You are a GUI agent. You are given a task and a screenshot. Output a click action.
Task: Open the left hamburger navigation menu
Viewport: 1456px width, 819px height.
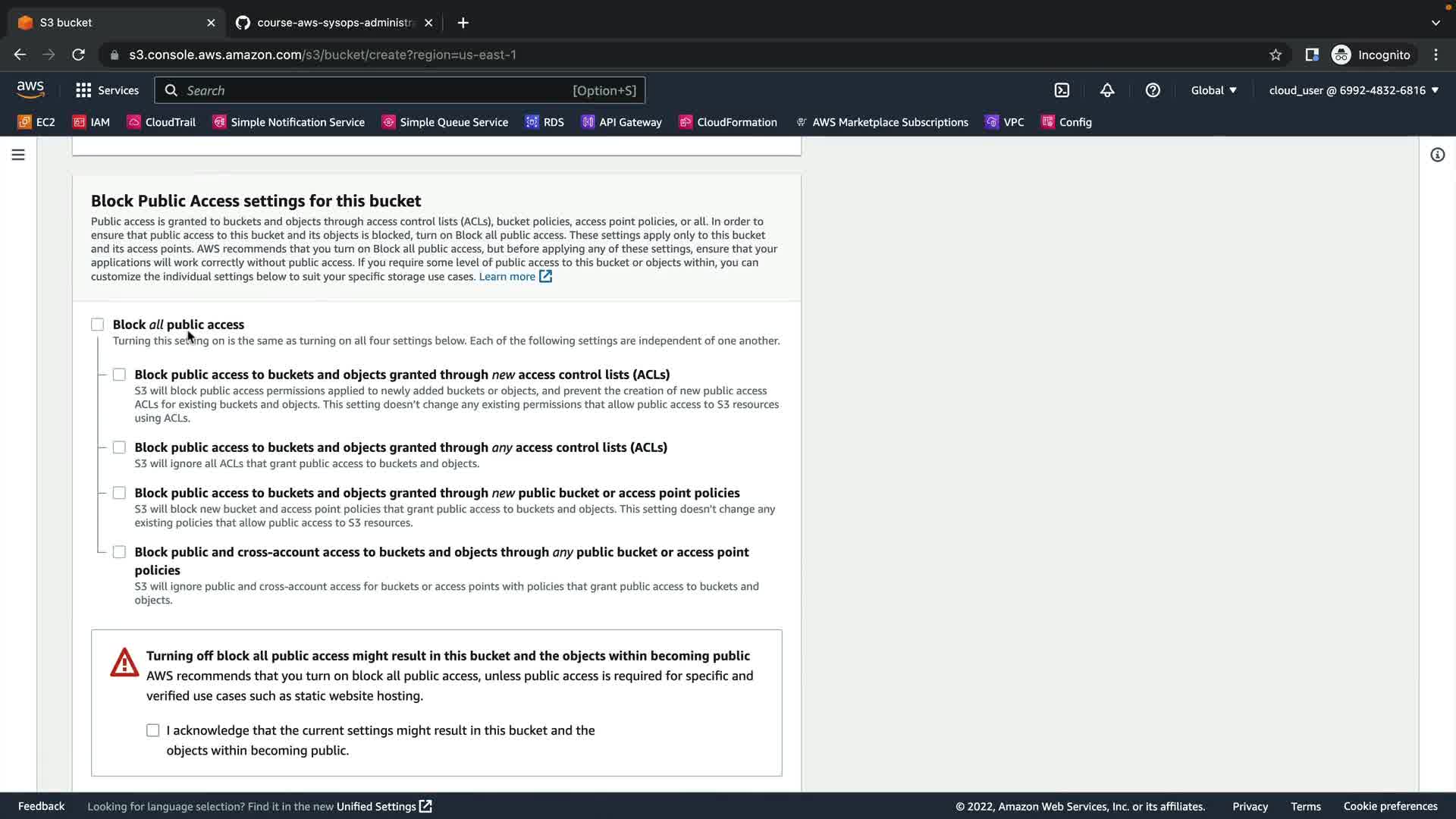tap(18, 155)
